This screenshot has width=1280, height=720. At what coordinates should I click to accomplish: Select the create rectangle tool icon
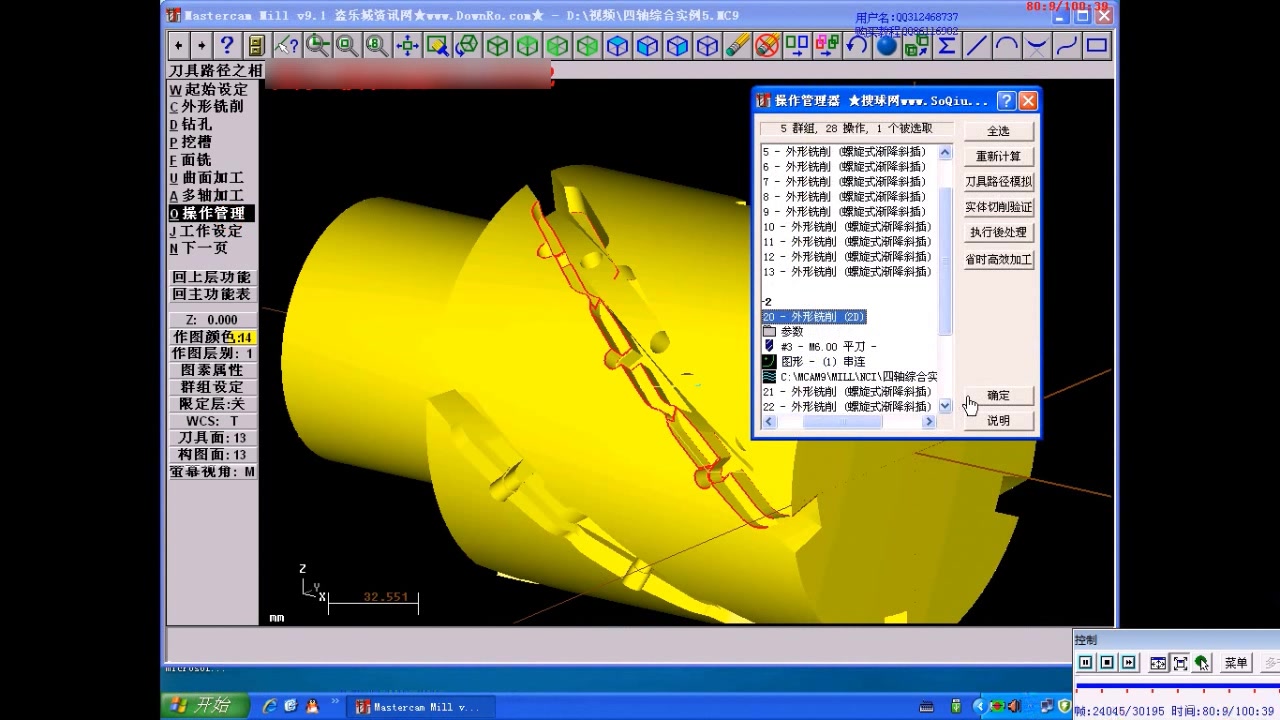pyautogui.click(x=1097, y=45)
